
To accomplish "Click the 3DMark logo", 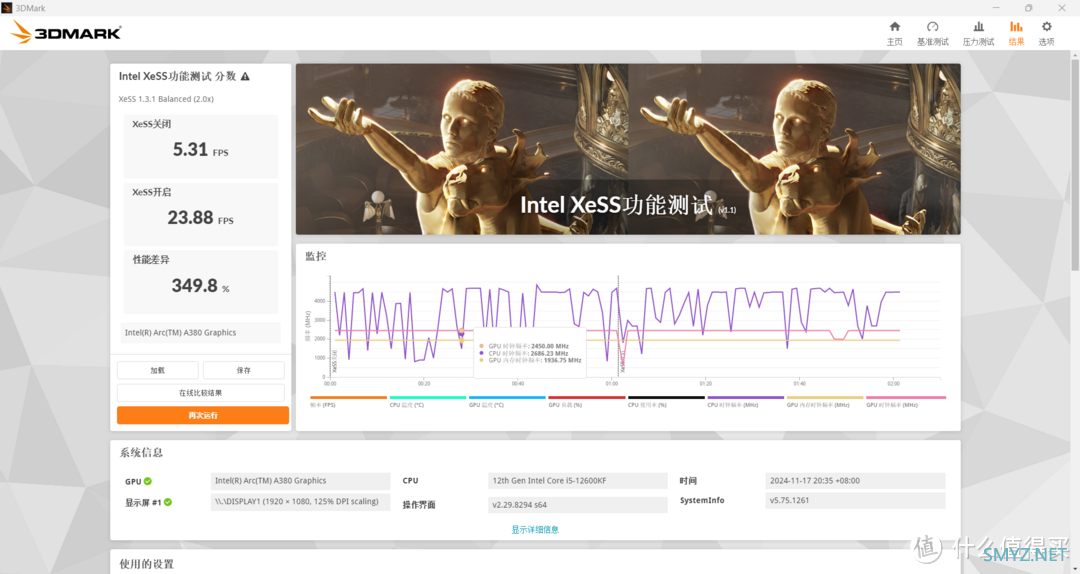I will [x=66, y=32].
